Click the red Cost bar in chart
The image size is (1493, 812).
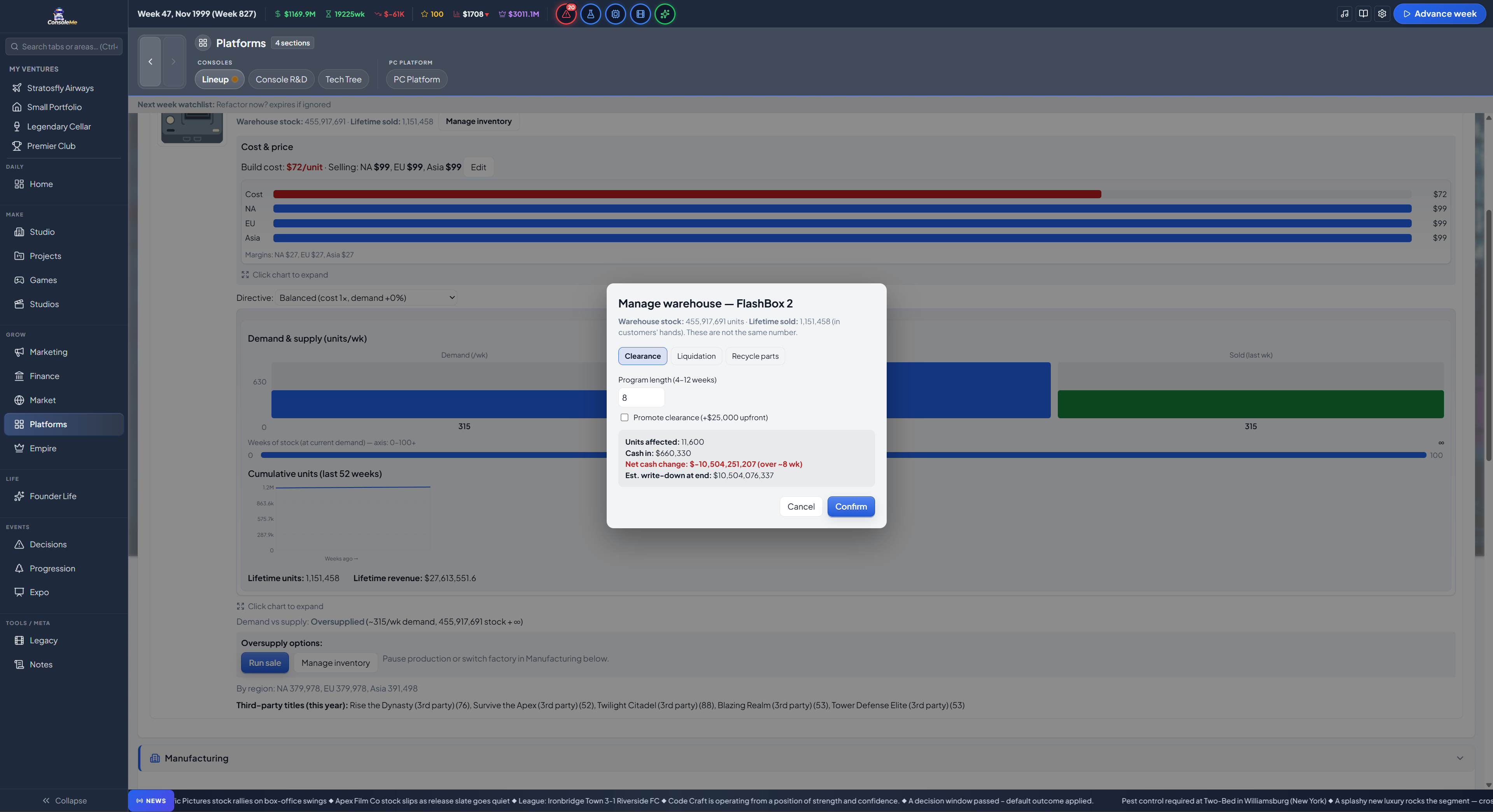point(687,194)
